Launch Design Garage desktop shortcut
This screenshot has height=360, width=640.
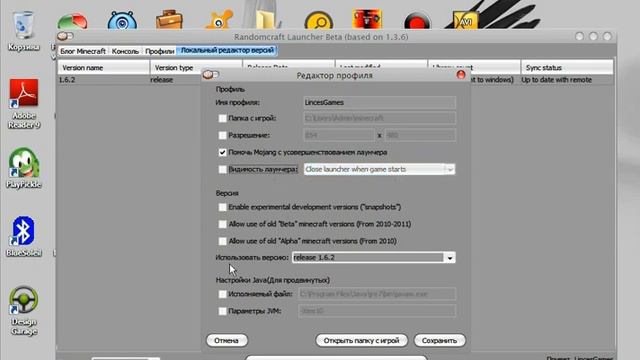[24, 310]
